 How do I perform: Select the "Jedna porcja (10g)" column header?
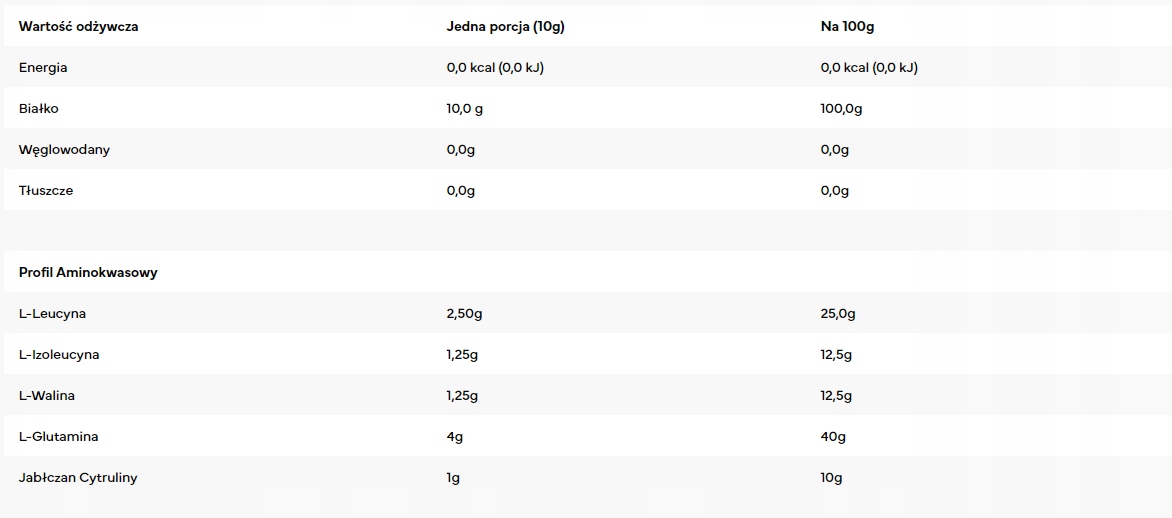[x=505, y=27]
